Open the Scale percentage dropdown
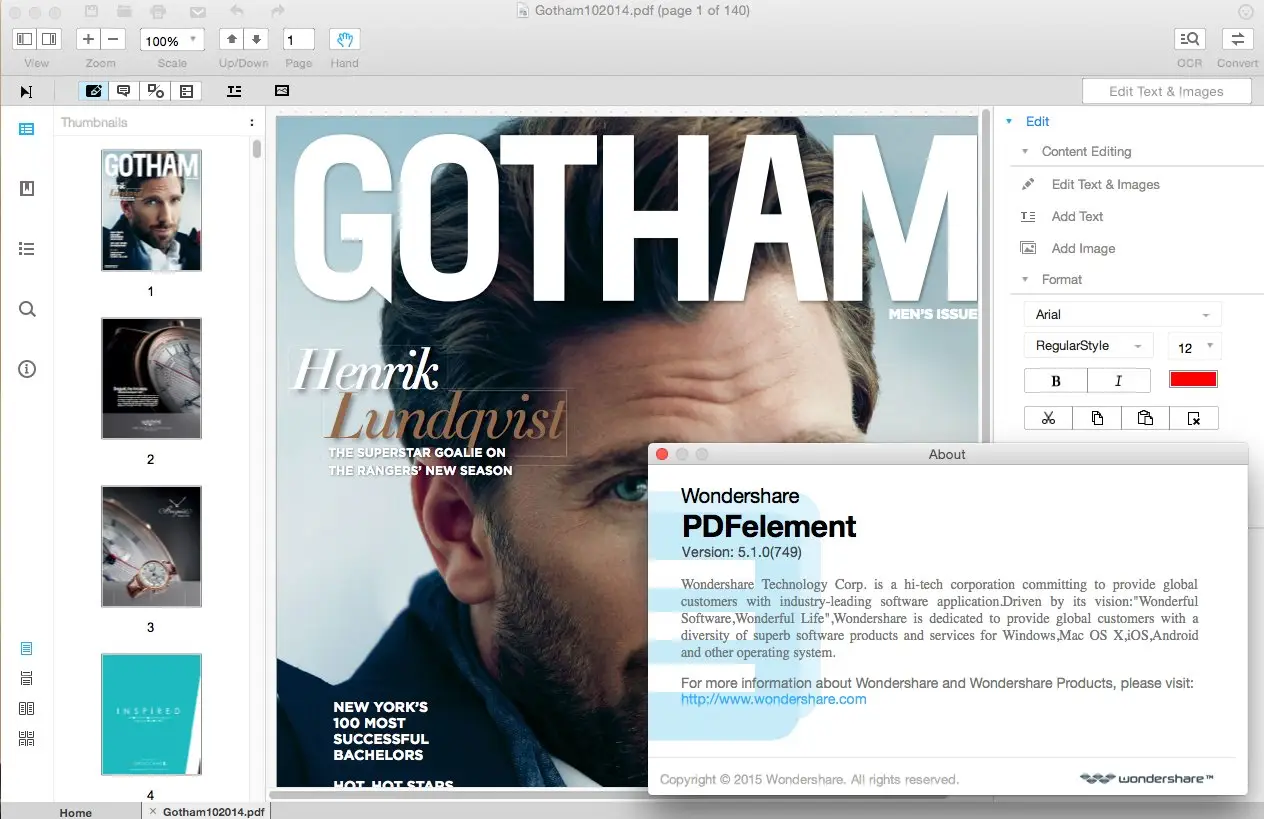Image resolution: width=1264 pixels, height=819 pixels. pos(172,40)
